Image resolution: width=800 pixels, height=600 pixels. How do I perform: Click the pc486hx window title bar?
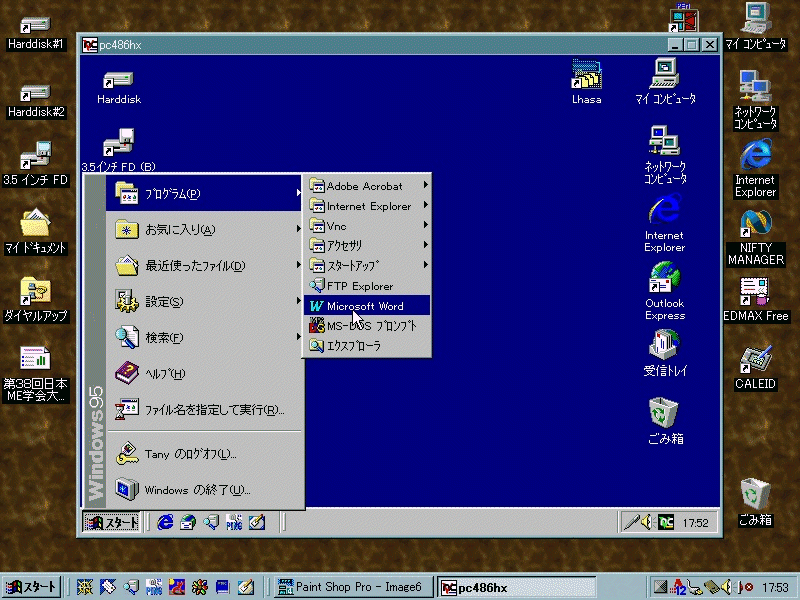click(399, 45)
